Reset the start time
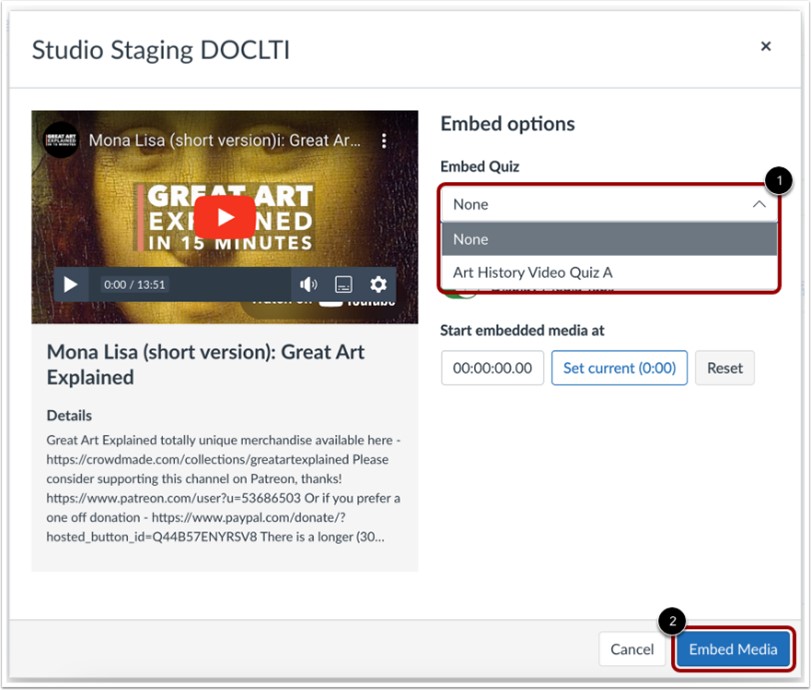The image size is (811, 690). [x=724, y=368]
